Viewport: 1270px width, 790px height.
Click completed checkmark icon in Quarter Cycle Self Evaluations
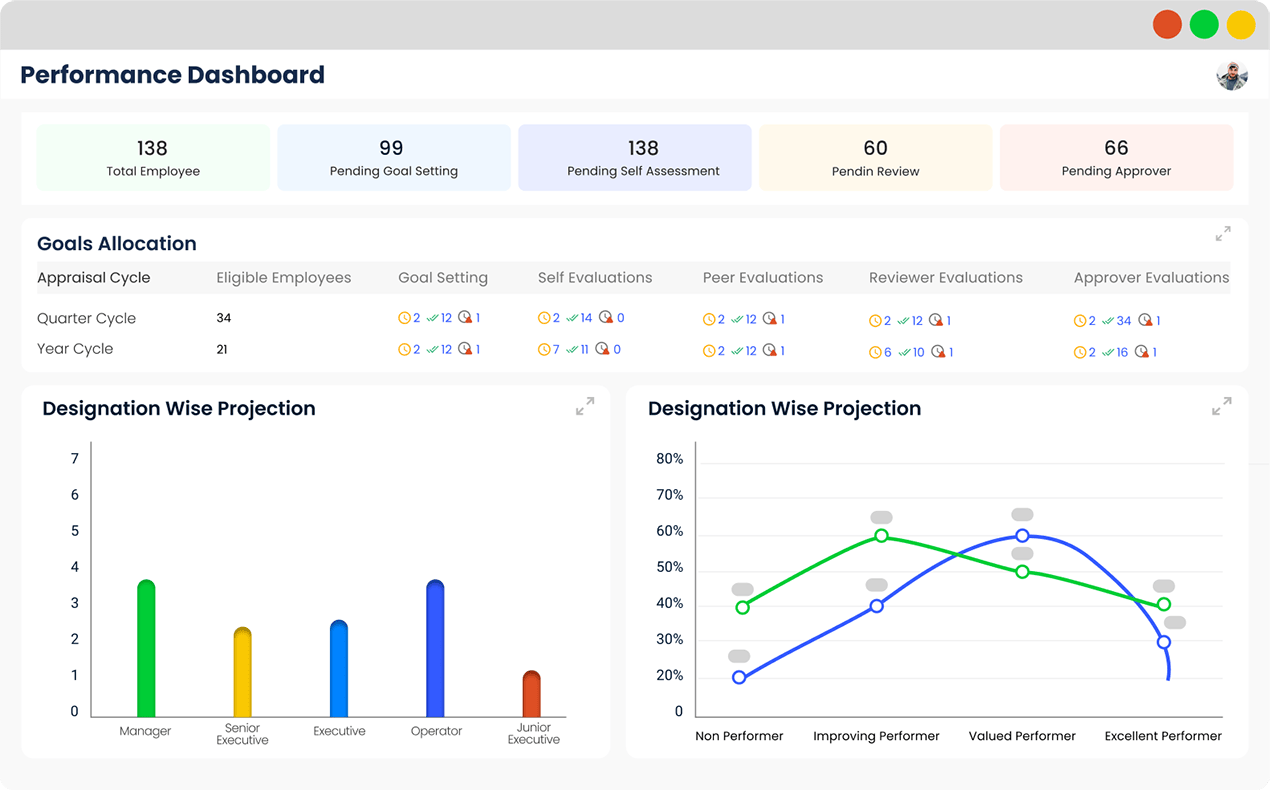pyautogui.click(x=572, y=318)
